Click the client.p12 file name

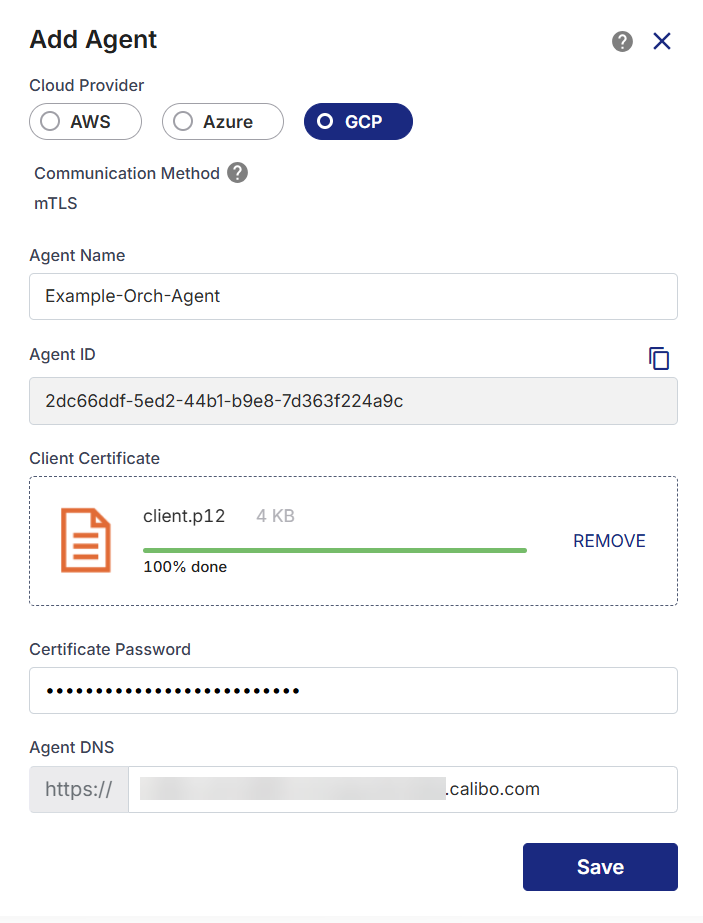[x=184, y=516]
